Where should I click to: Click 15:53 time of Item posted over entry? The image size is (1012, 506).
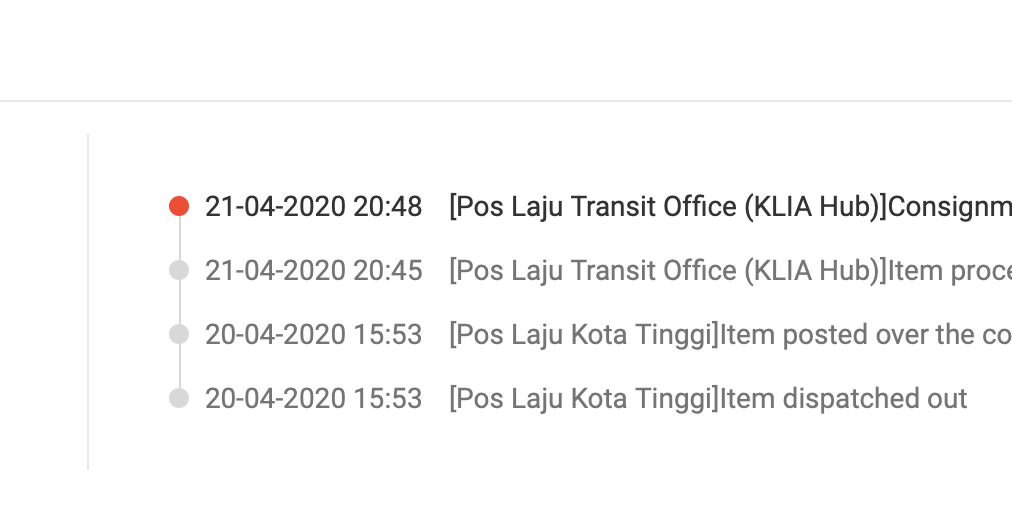tap(388, 335)
